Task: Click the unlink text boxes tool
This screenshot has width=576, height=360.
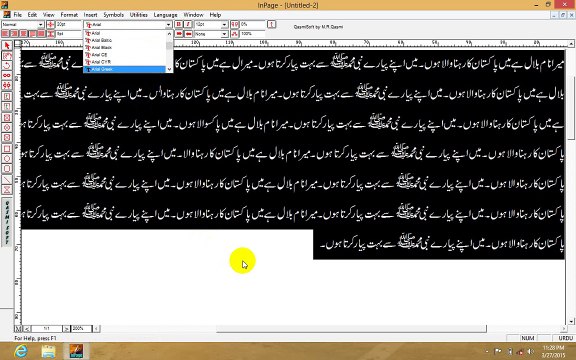Action: coord(7,86)
